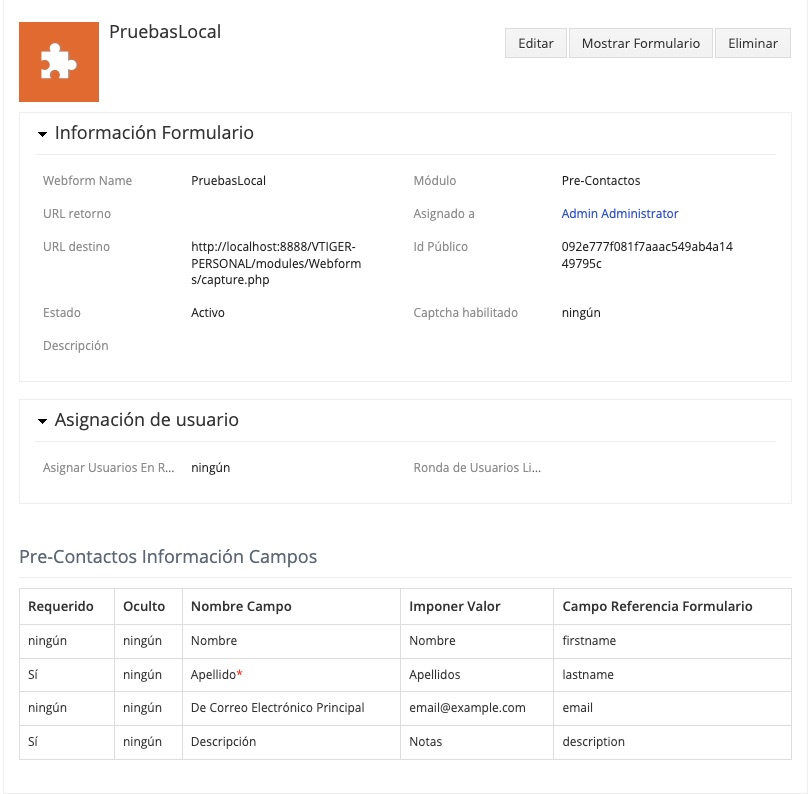Click the Pre-Contactos Información Campos heading

click(x=168, y=557)
